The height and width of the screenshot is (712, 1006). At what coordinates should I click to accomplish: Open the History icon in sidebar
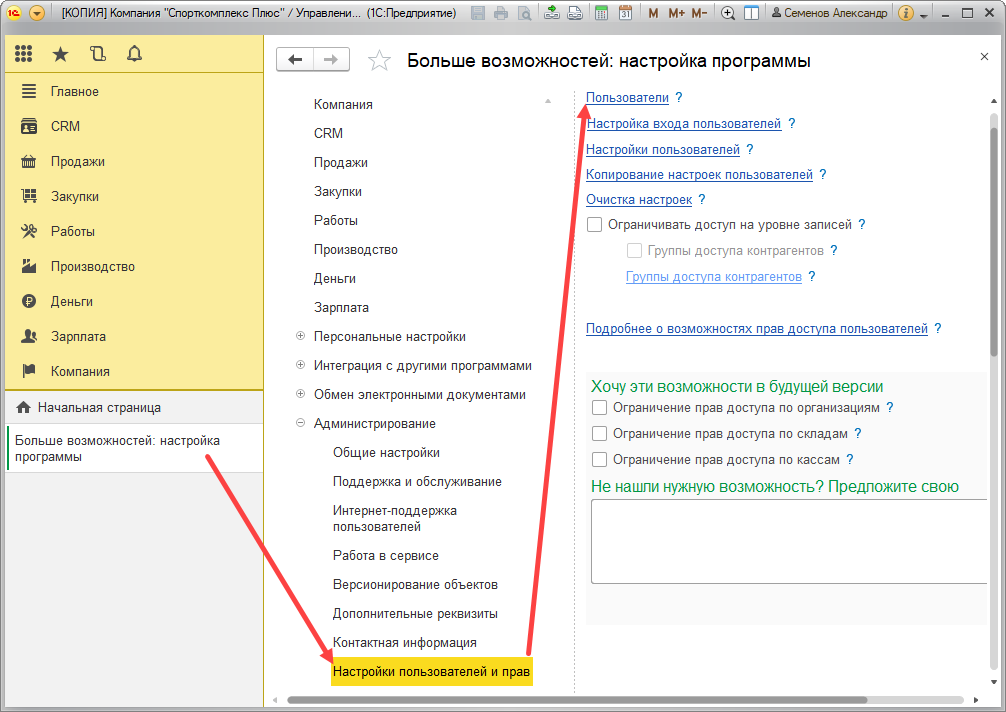[98, 55]
